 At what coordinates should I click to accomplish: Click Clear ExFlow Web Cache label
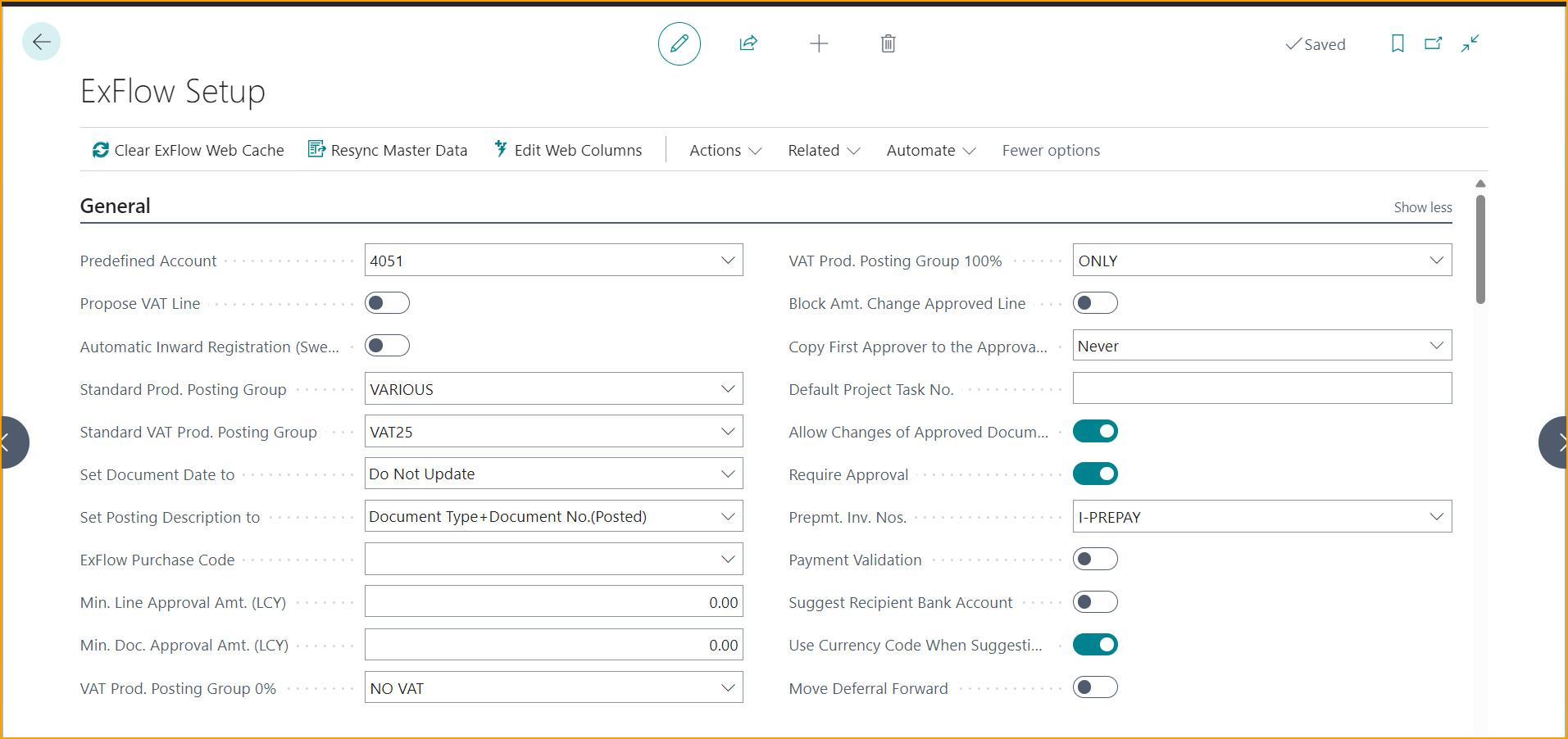199,150
